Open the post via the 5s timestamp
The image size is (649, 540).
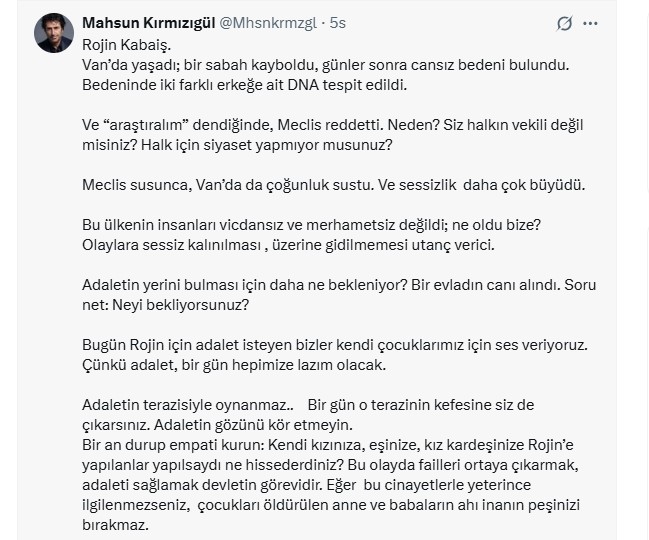pyautogui.click(x=338, y=23)
